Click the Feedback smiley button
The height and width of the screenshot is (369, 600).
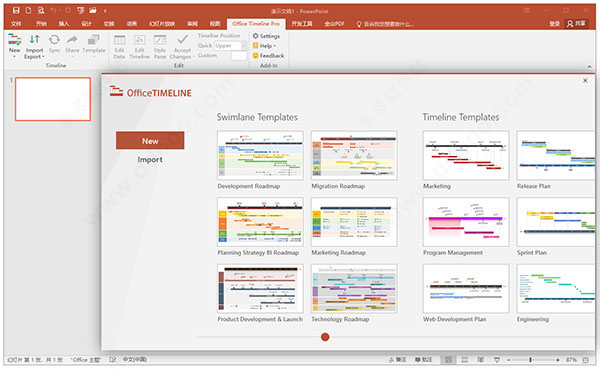pos(268,56)
